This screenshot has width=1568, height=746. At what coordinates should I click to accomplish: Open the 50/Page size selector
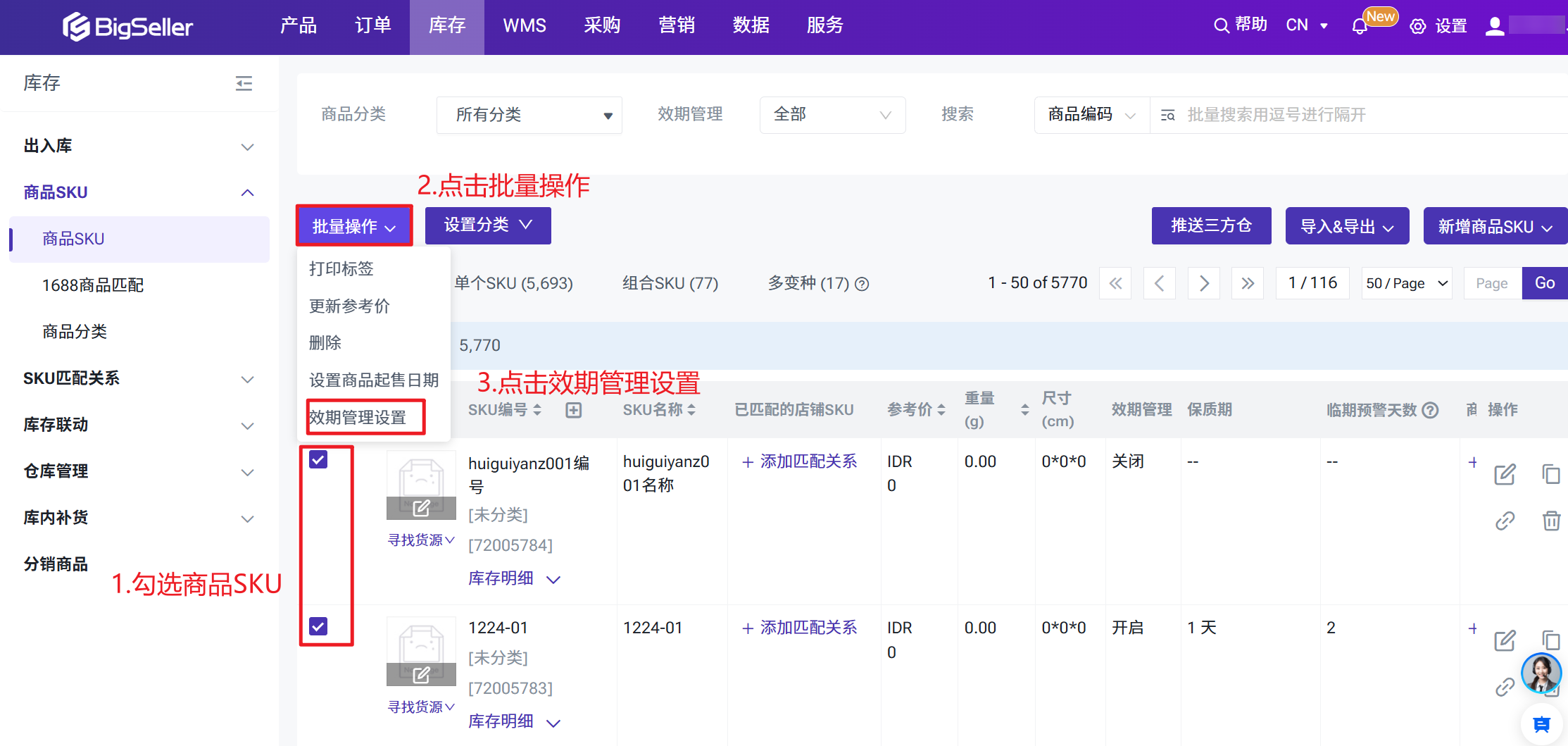point(1406,283)
